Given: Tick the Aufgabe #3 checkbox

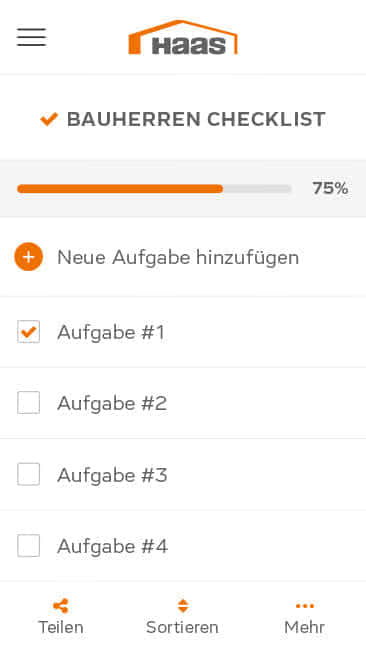Looking at the screenshot, I should (29, 474).
